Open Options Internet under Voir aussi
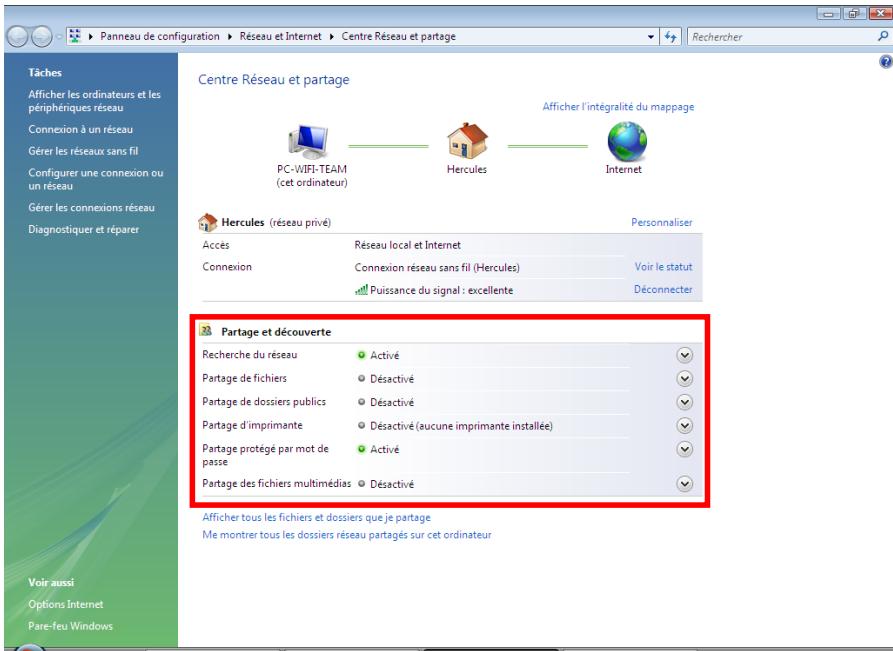The height and width of the screenshot is (651, 893). [66, 604]
